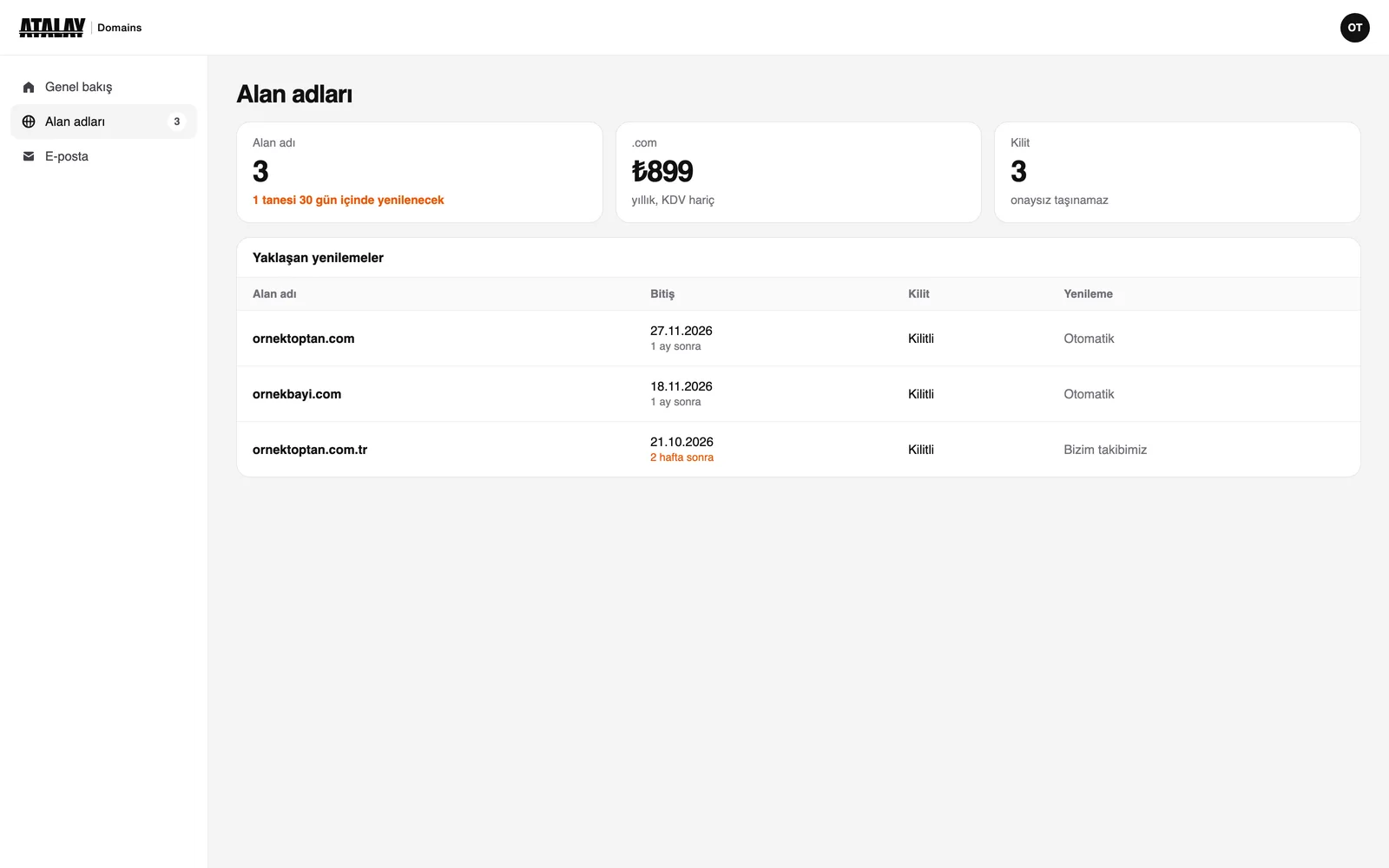Click the 'Kilit' column header
Viewport: 1389px width, 868px height.
[918, 294]
